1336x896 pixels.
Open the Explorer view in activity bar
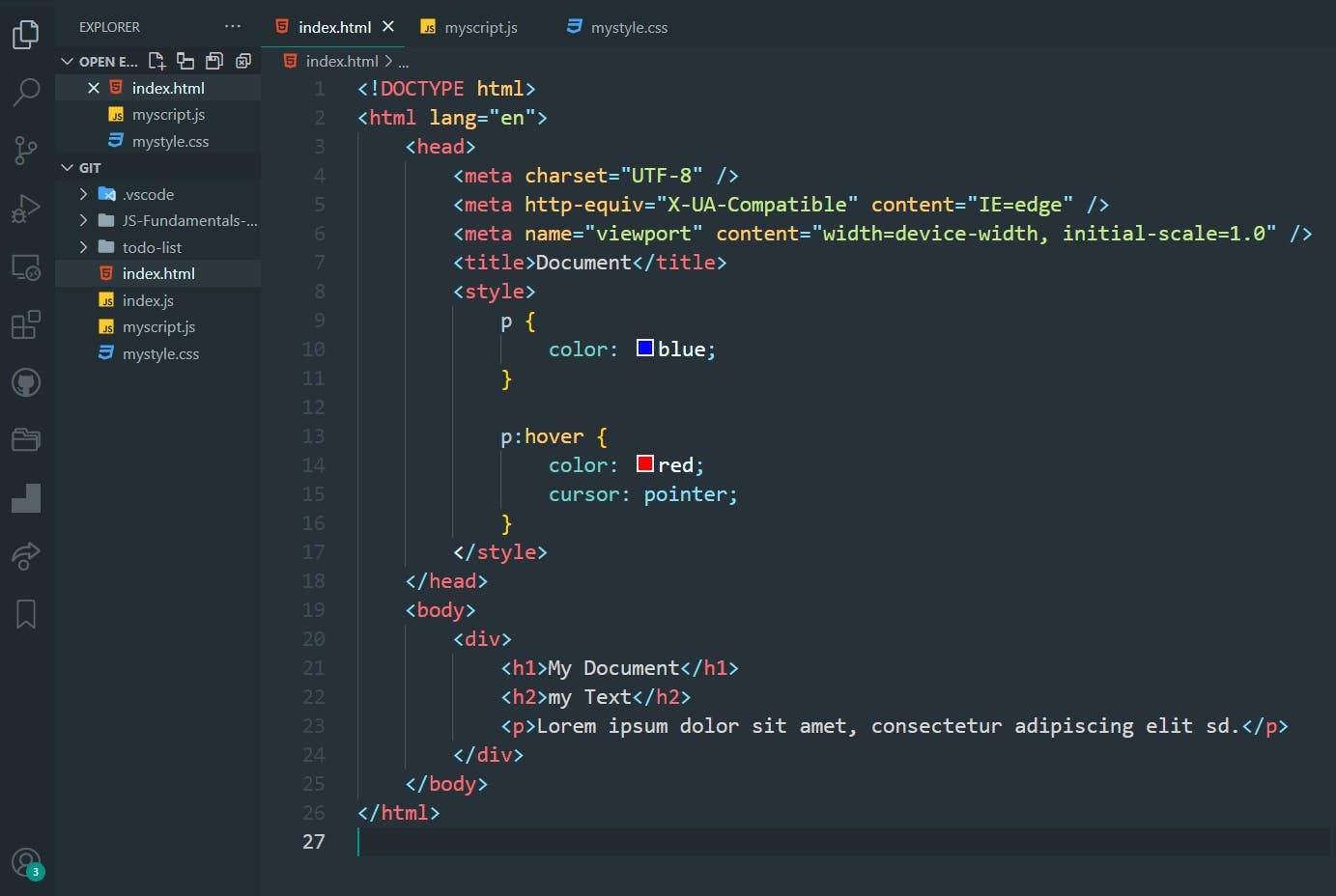click(26, 35)
